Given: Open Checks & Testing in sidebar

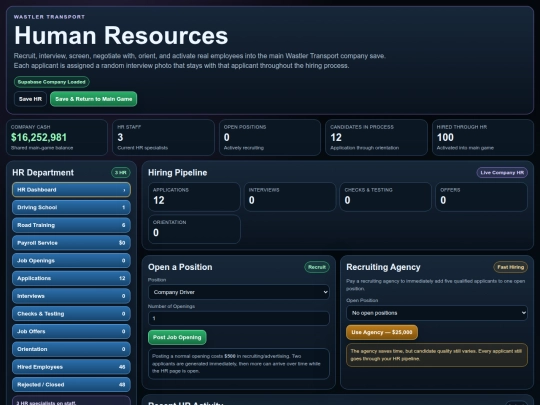Looking at the screenshot, I should (71, 314).
